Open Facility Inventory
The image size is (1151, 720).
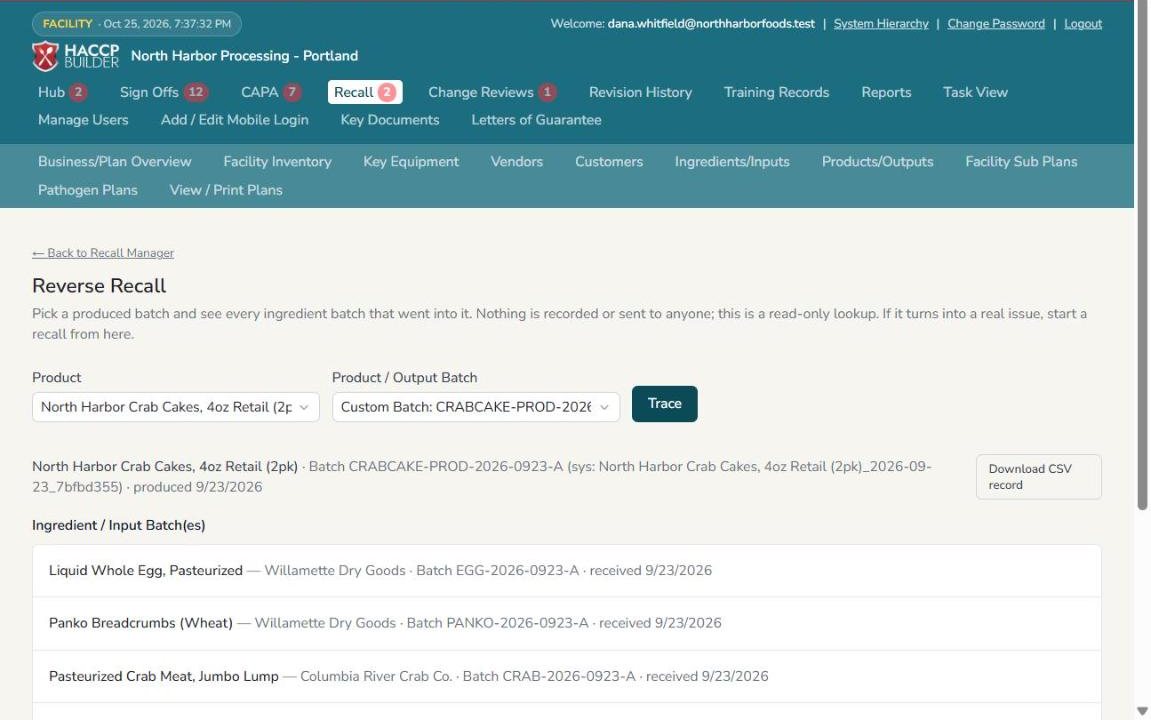pyautogui.click(x=277, y=161)
